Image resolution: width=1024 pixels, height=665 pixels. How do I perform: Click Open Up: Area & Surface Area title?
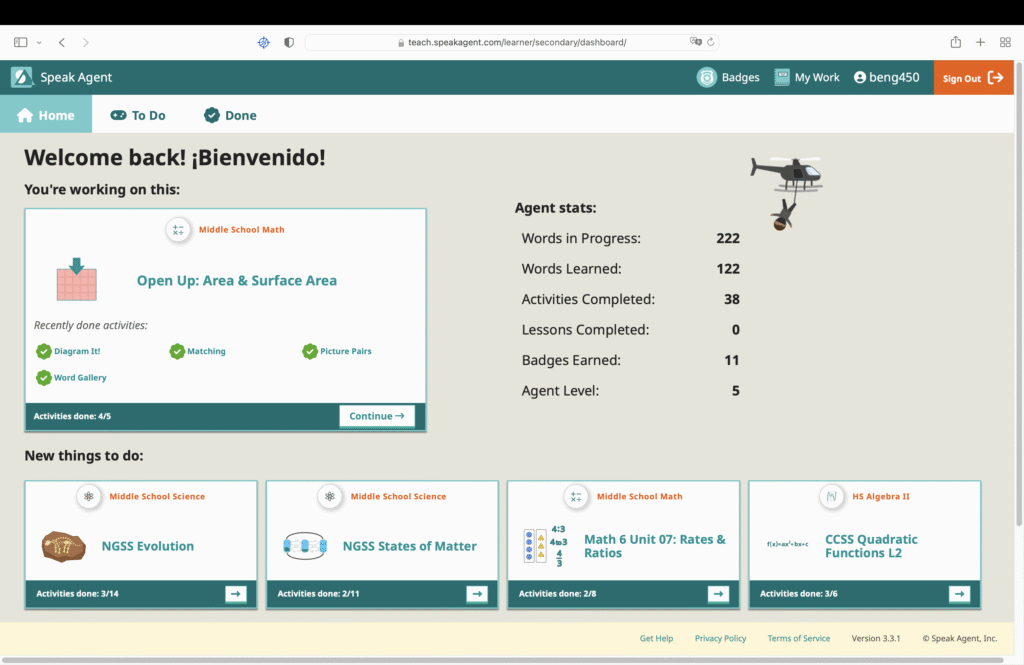coord(237,280)
